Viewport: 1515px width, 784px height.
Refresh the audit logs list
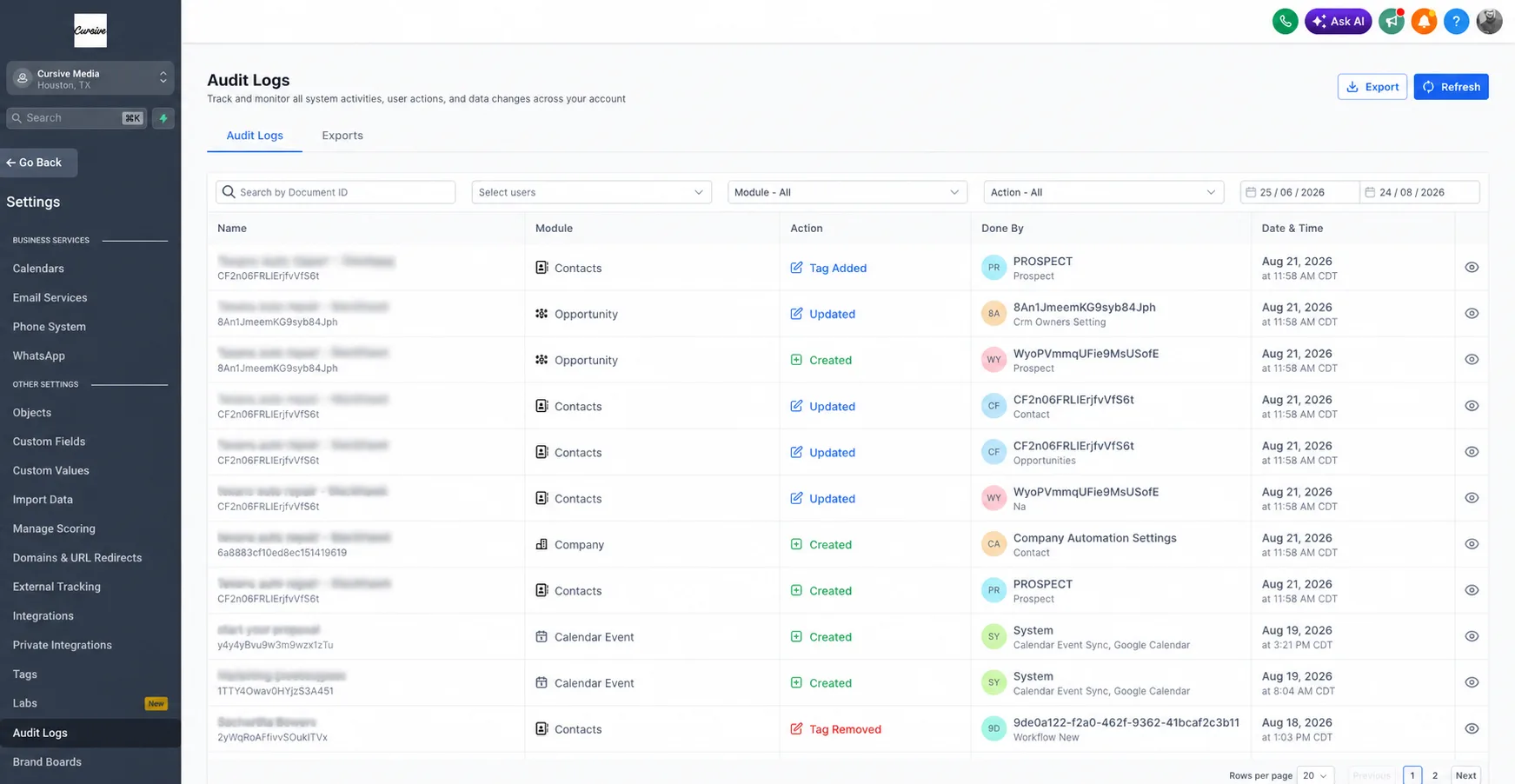(1451, 87)
